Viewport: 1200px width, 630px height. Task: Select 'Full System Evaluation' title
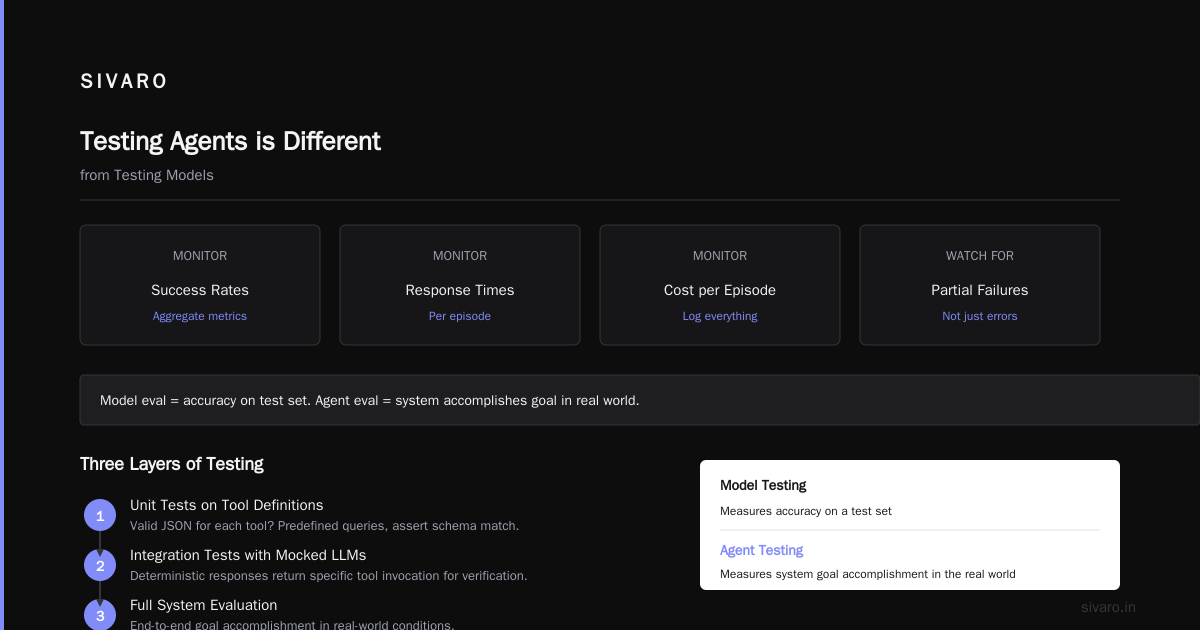(x=204, y=605)
